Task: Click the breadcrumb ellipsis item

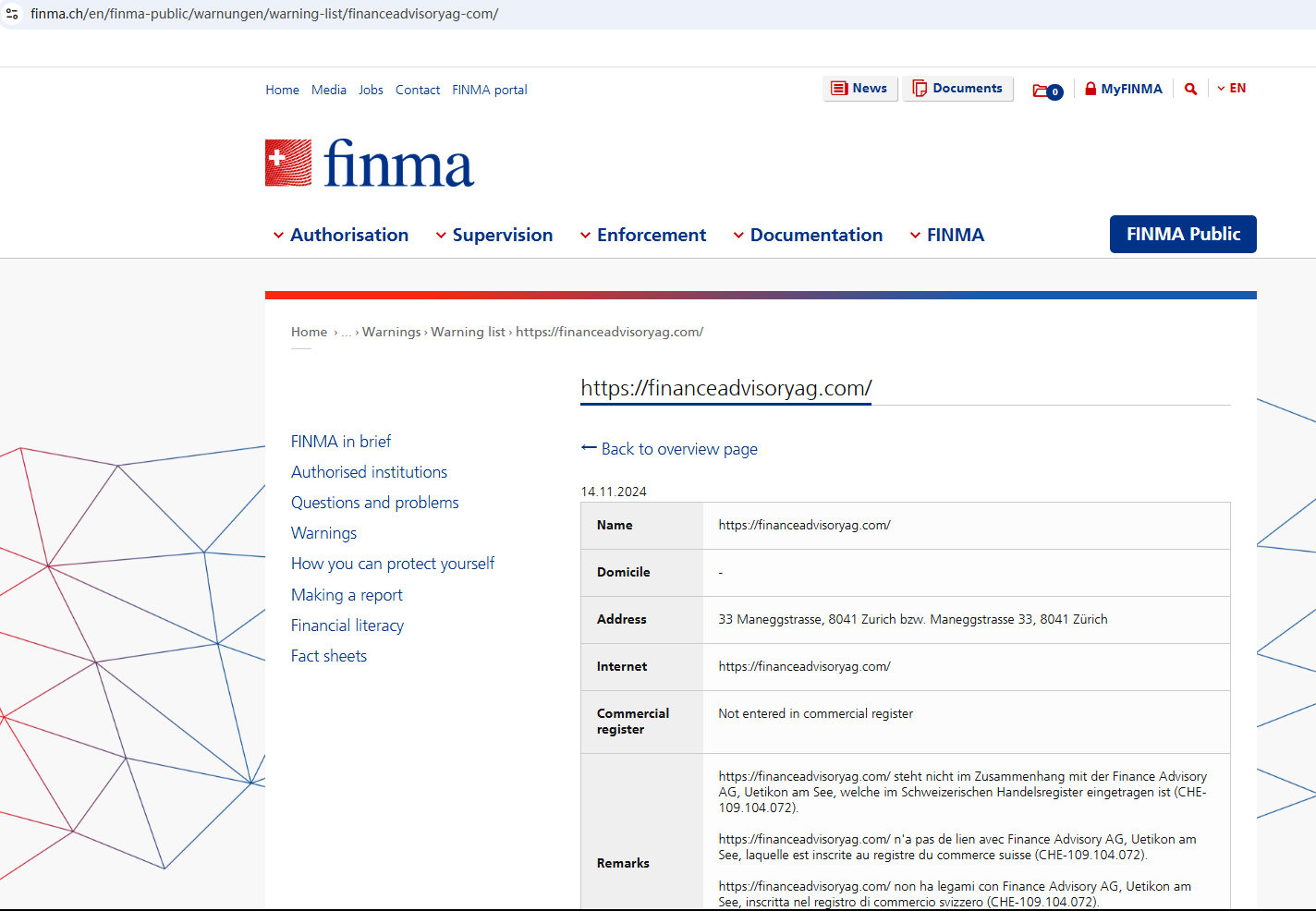Action: click(x=347, y=333)
